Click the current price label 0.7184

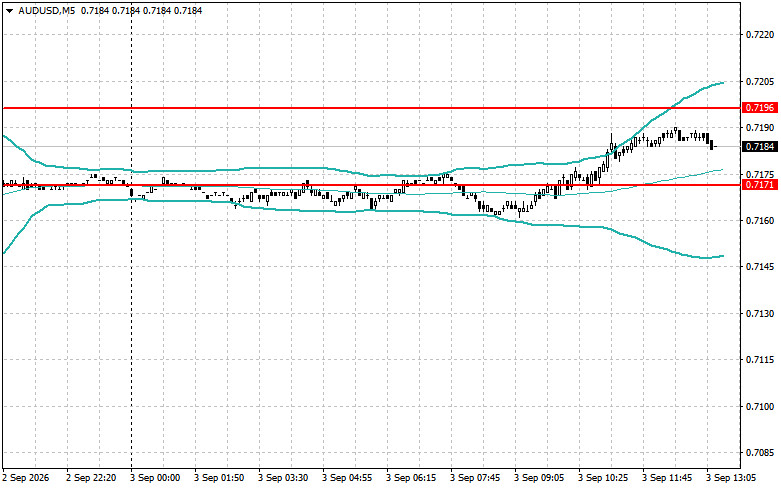(760, 146)
